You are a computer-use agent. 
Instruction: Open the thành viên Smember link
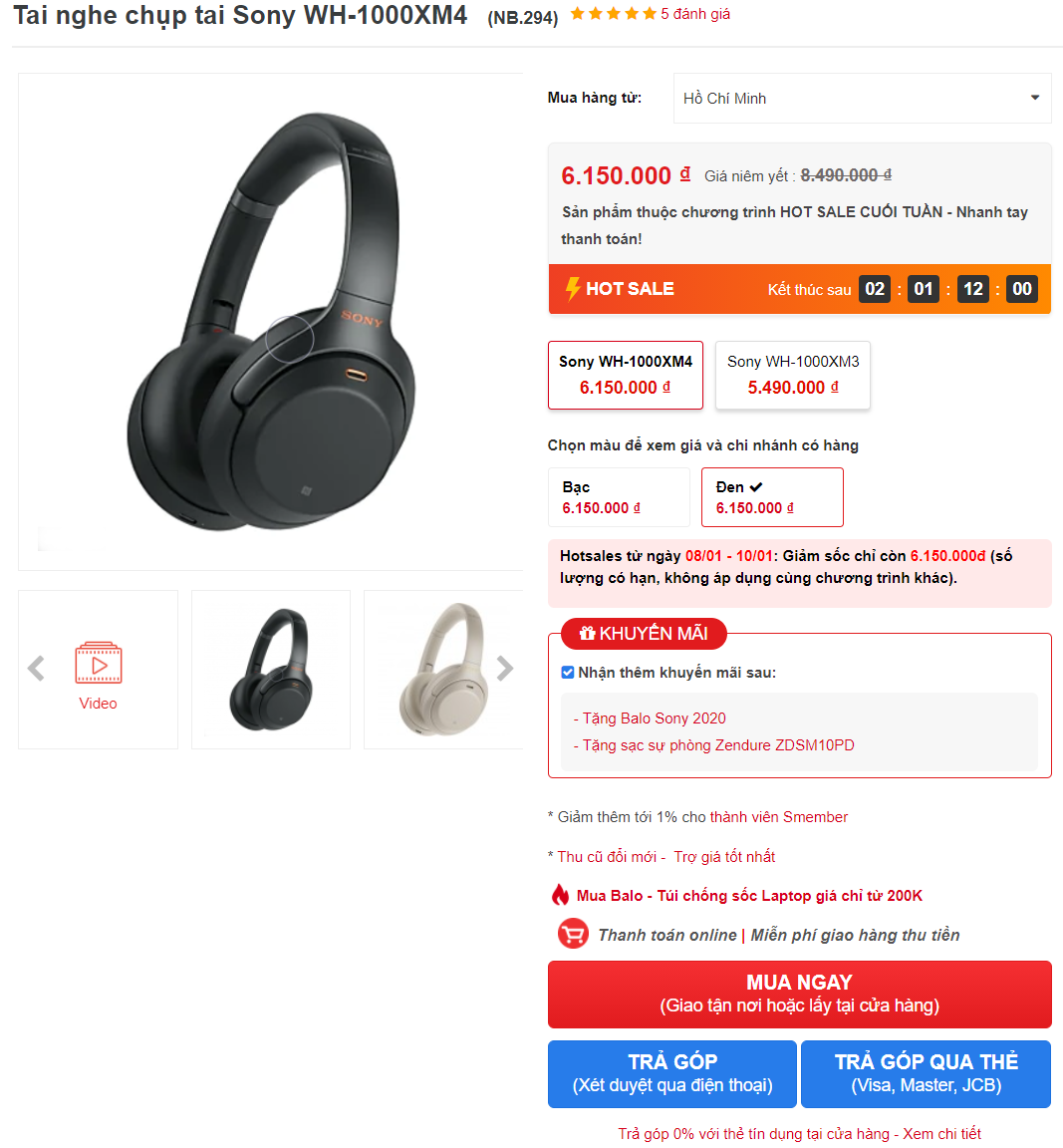click(779, 817)
